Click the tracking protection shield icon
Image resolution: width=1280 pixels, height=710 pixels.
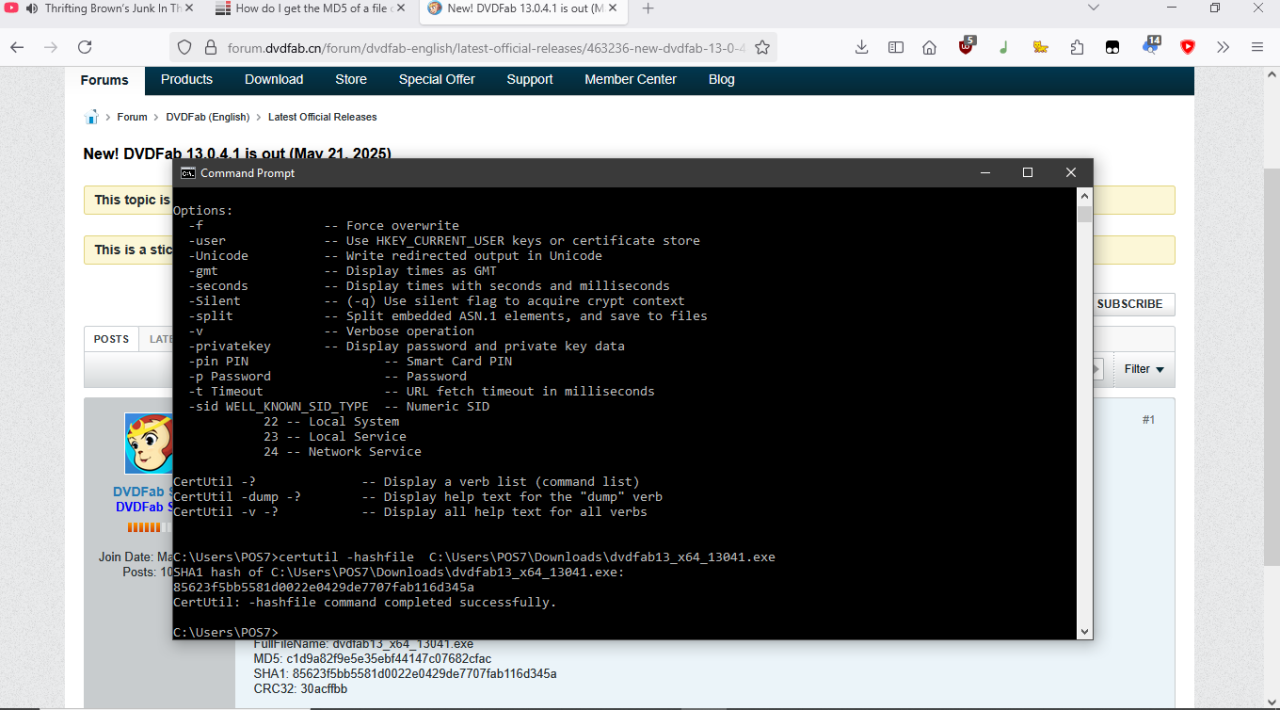[184, 47]
